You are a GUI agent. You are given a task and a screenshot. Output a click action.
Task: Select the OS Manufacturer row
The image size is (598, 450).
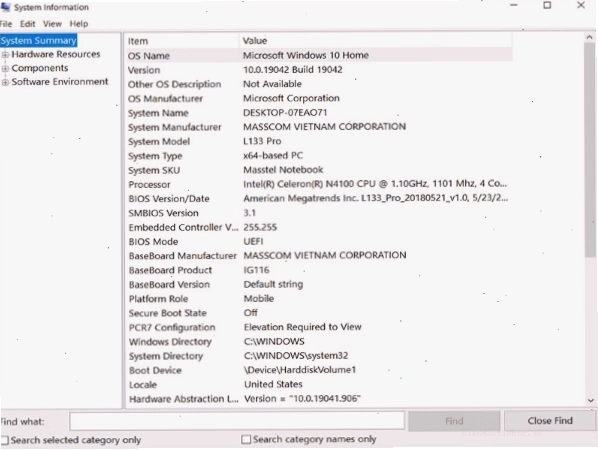click(319, 98)
